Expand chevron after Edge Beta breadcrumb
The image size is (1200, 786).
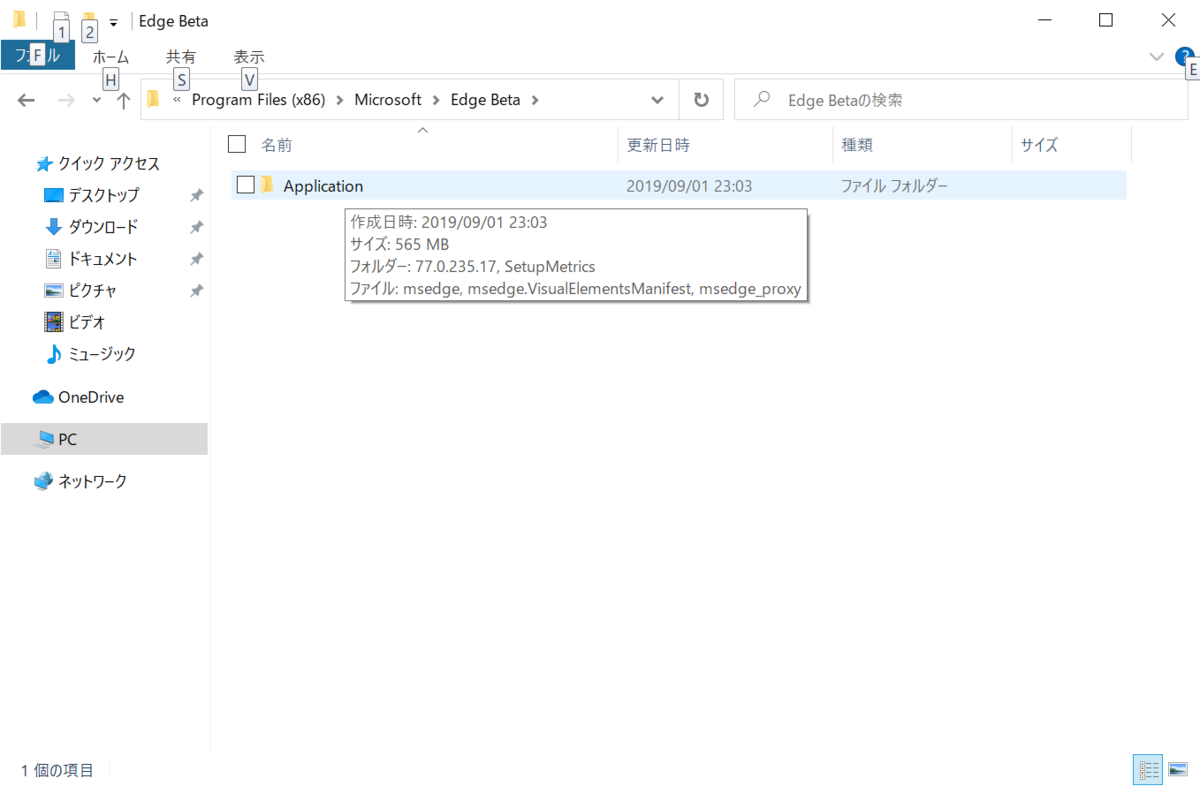[534, 100]
